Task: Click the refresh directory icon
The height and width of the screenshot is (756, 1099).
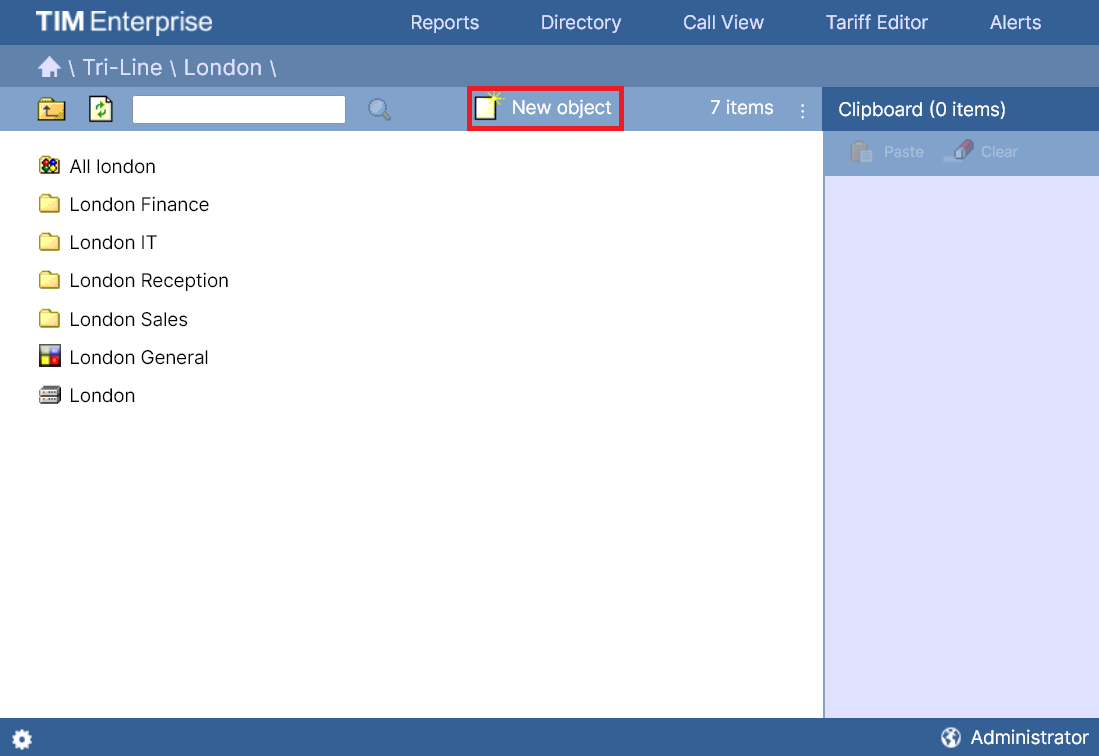Action: (x=101, y=109)
